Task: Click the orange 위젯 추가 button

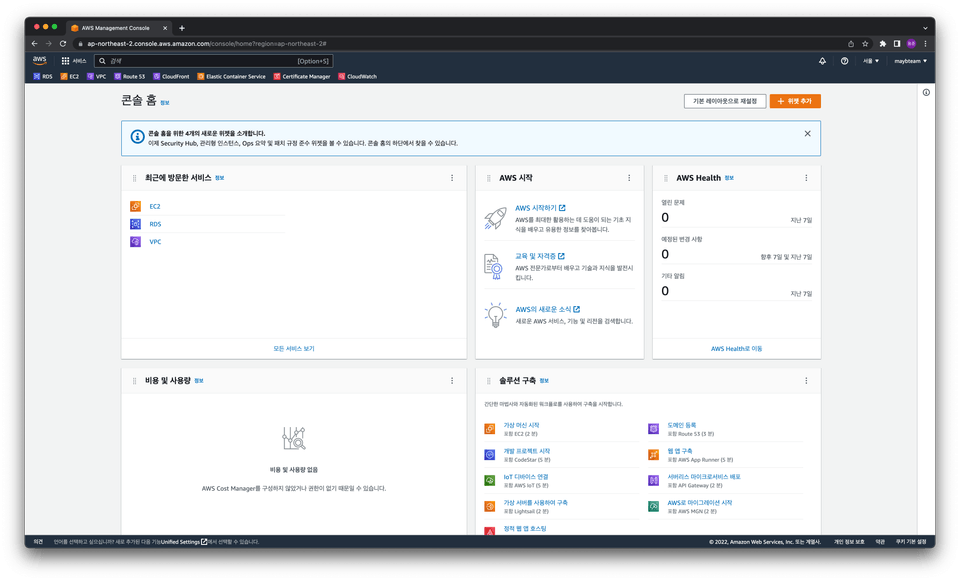Action: 795,101
